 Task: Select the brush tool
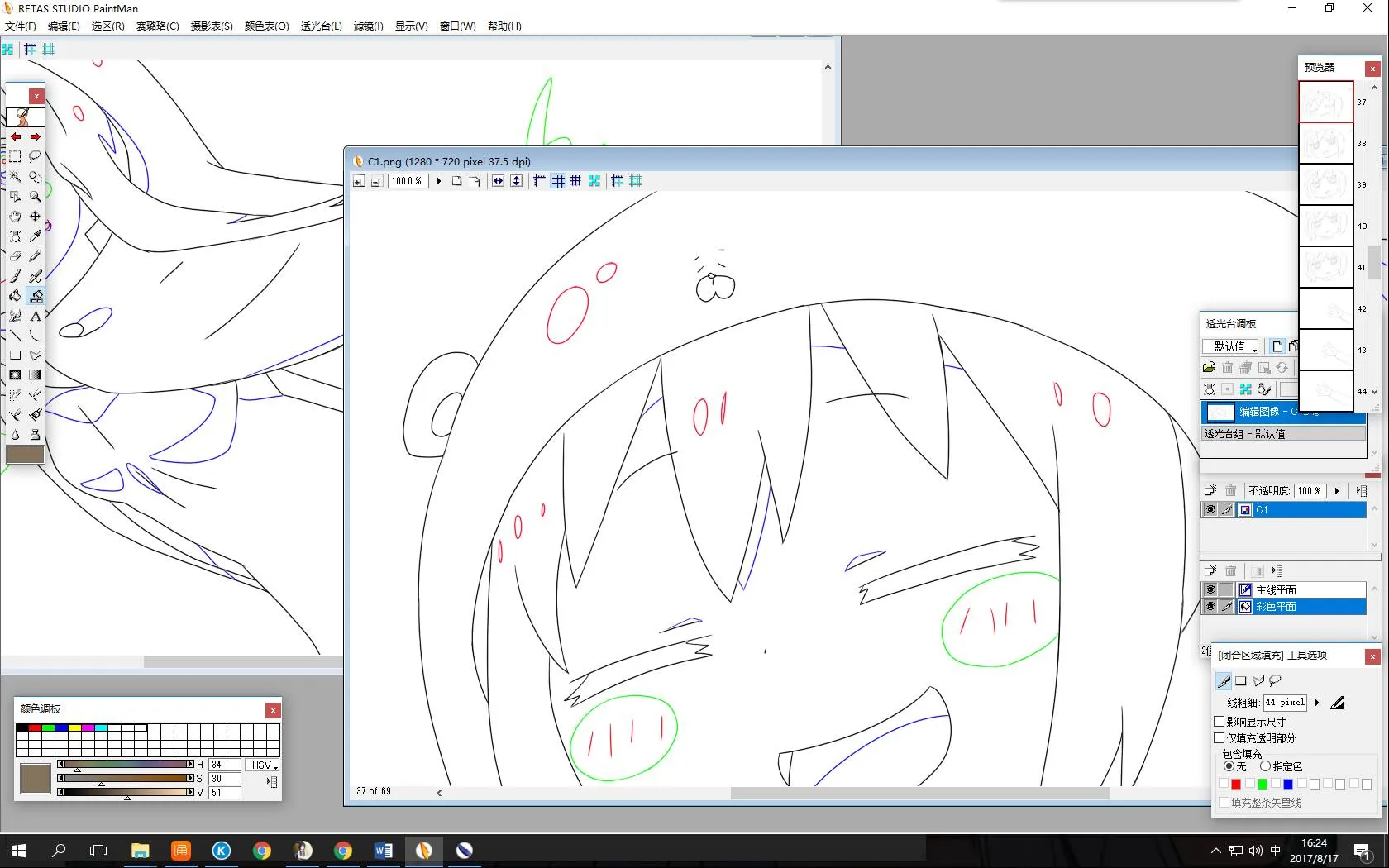click(x=15, y=276)
